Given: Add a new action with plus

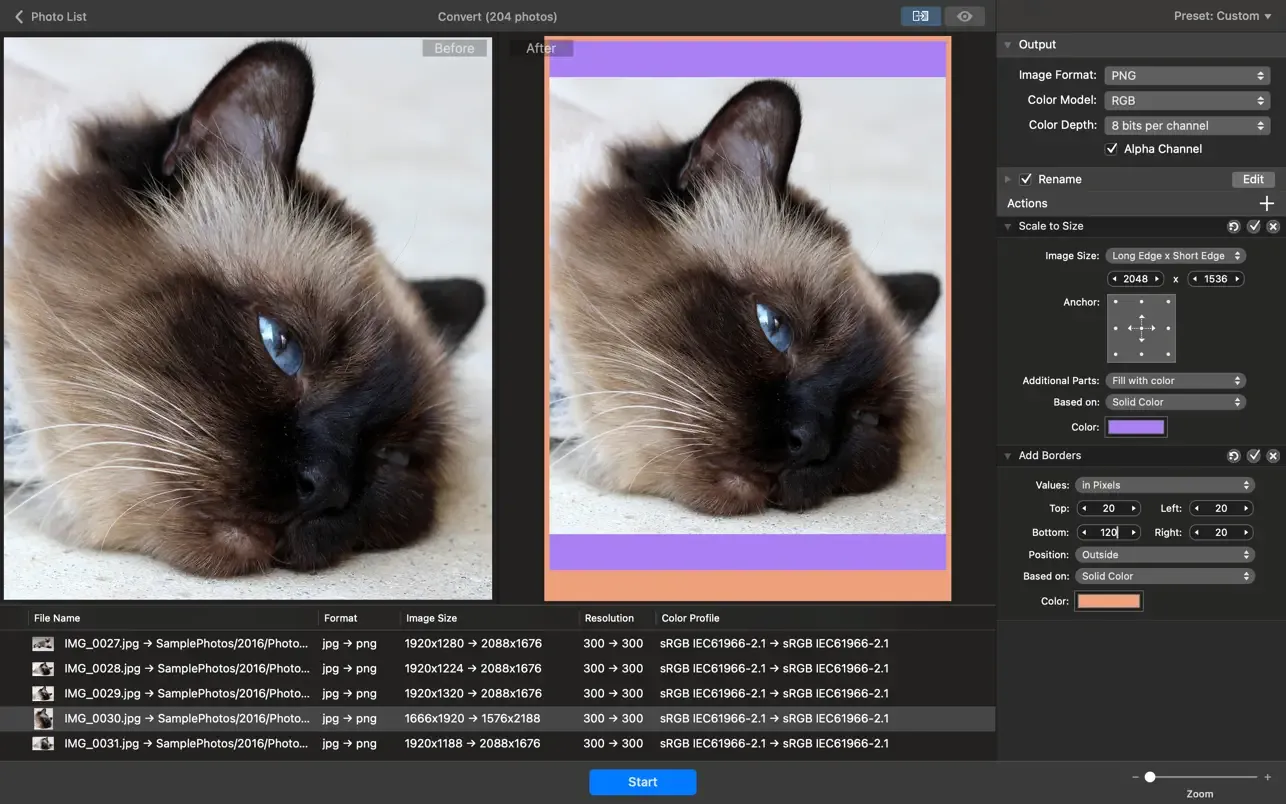Looking at the screenshot, I should (x=1267, y=203).
